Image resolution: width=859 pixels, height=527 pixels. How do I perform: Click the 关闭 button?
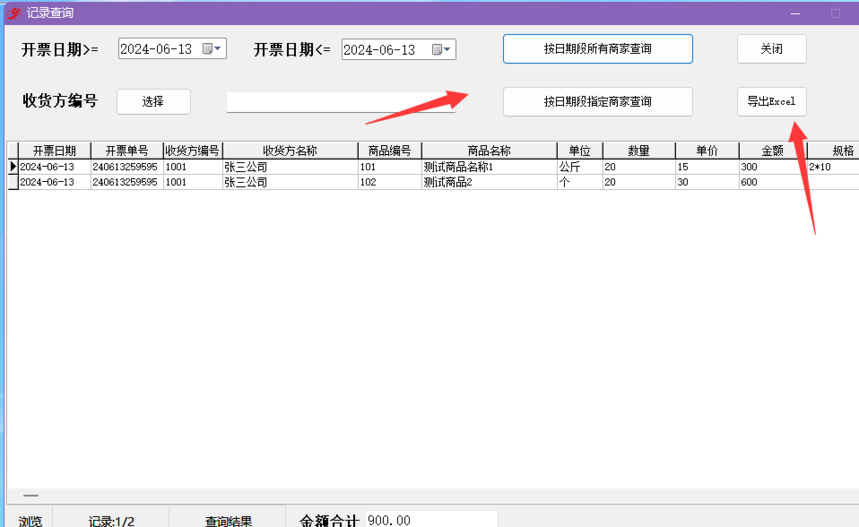(771, 49)
